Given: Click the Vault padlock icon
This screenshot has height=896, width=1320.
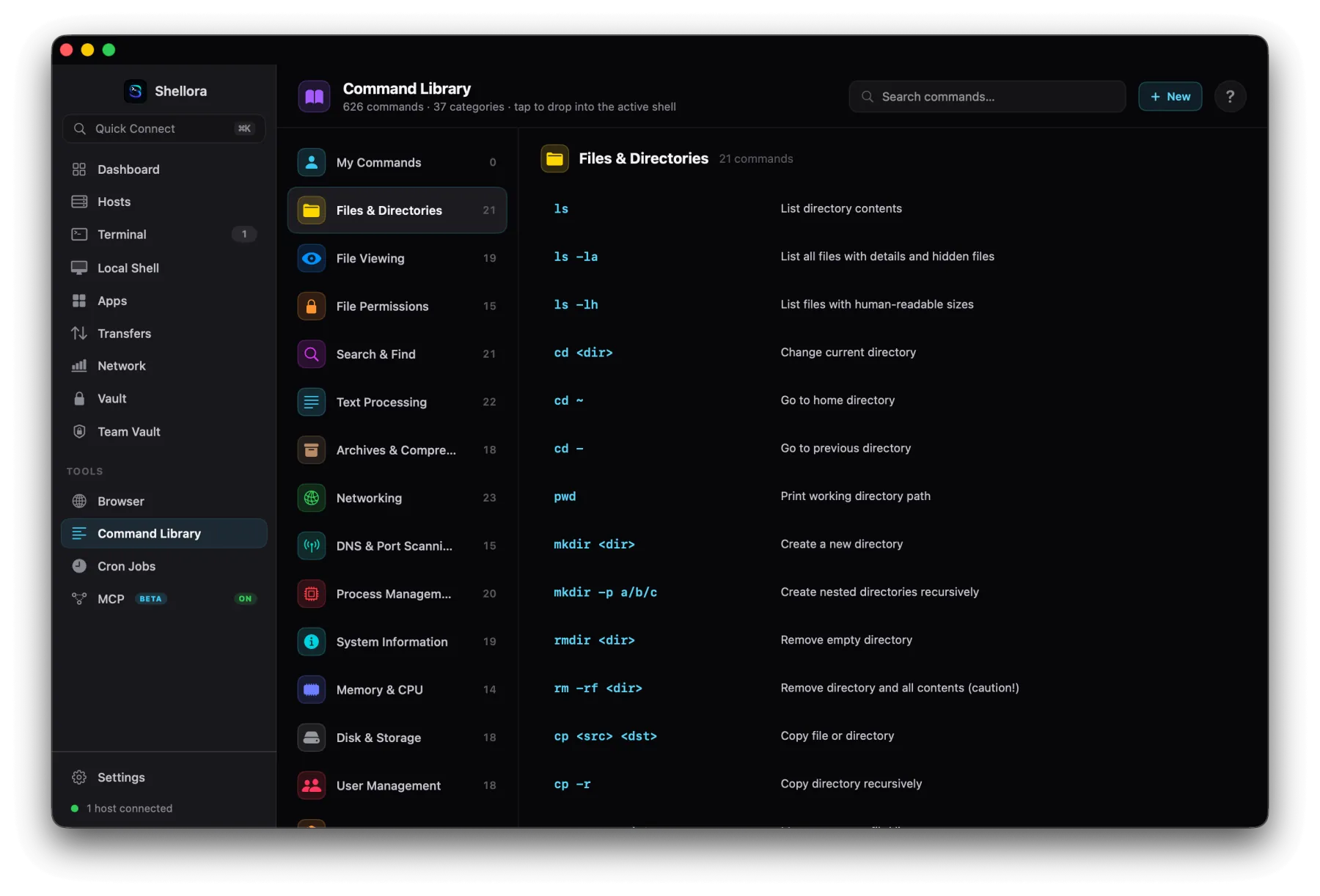Looking at the screenshot, I should pos(79,398).
